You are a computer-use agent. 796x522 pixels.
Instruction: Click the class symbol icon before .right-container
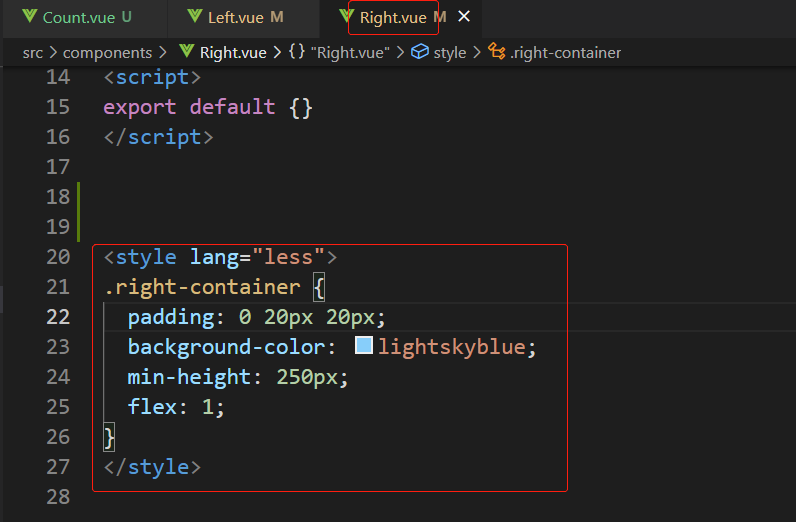tap(496, 51)
